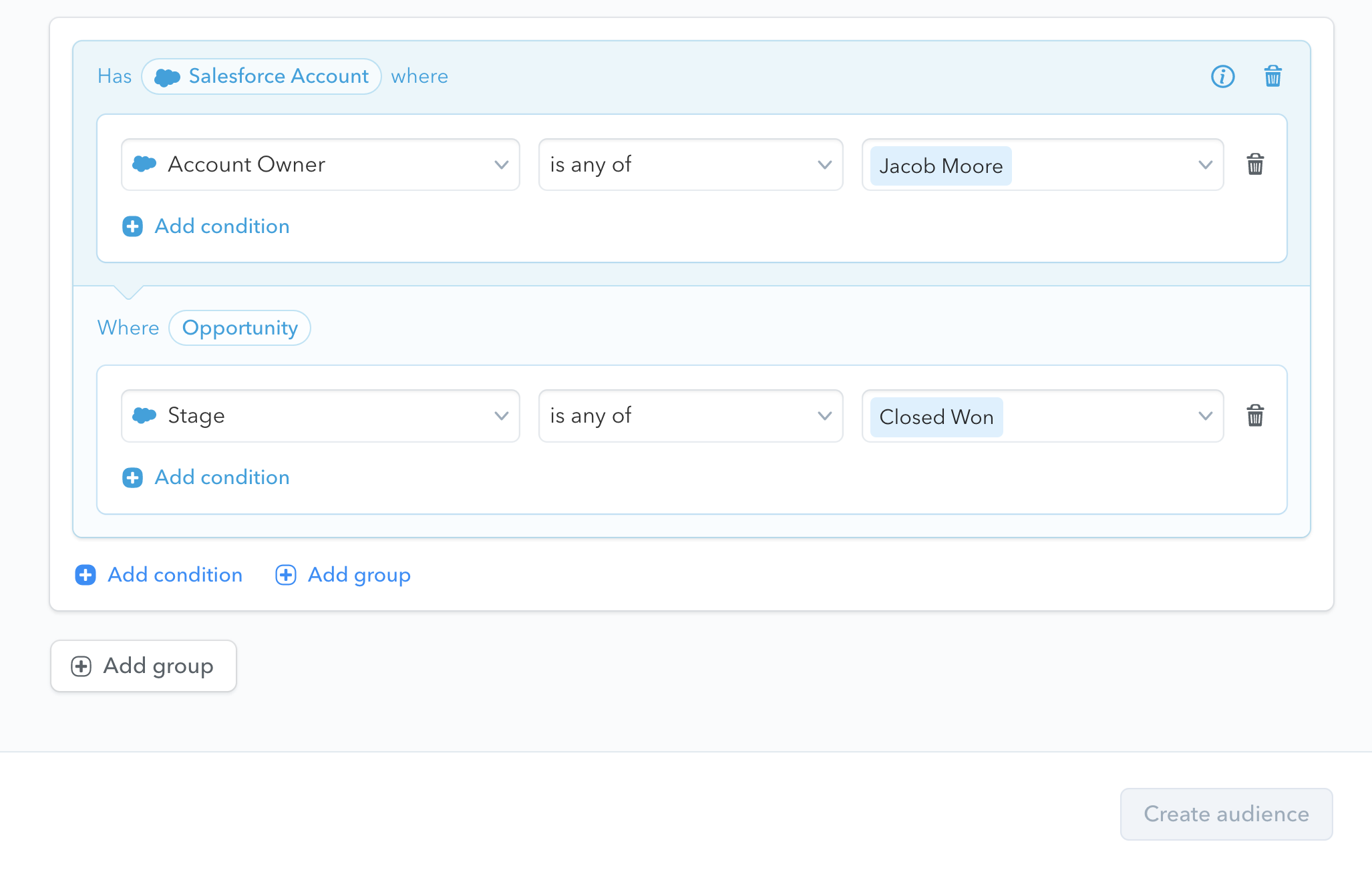Click the plus icon under Stage row

coord(132,477)
